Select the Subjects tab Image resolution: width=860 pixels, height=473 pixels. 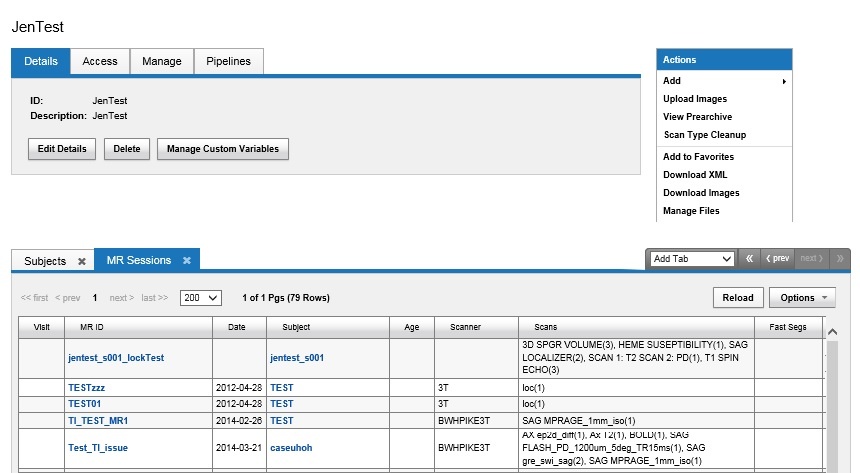point(45,261)
